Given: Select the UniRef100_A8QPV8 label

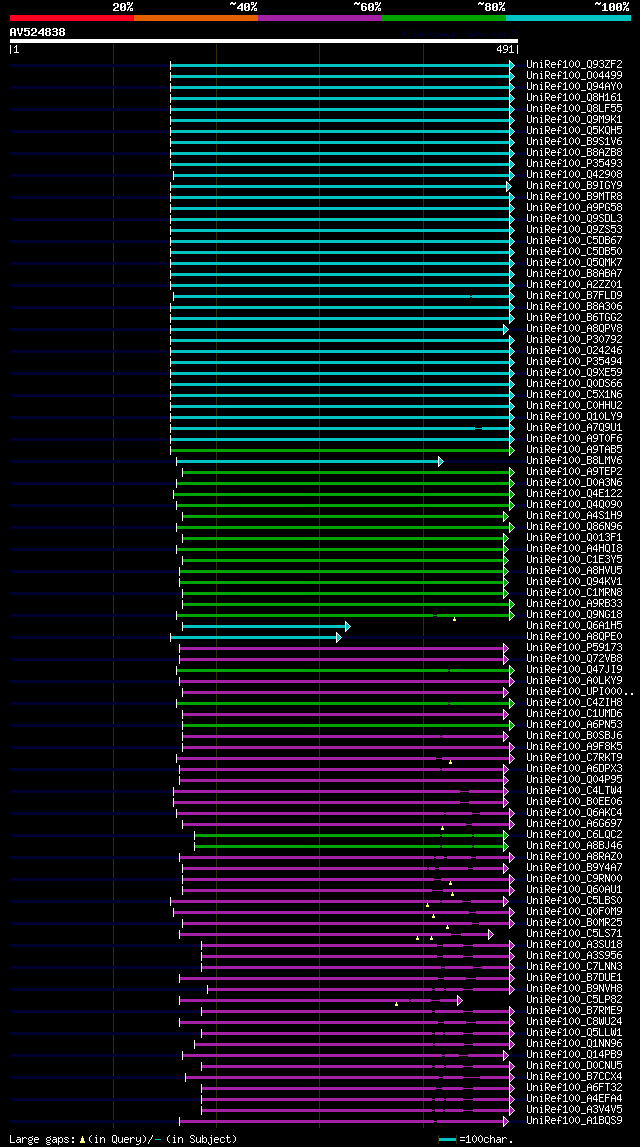Looking at the screenshot, I should pos(574,328).
